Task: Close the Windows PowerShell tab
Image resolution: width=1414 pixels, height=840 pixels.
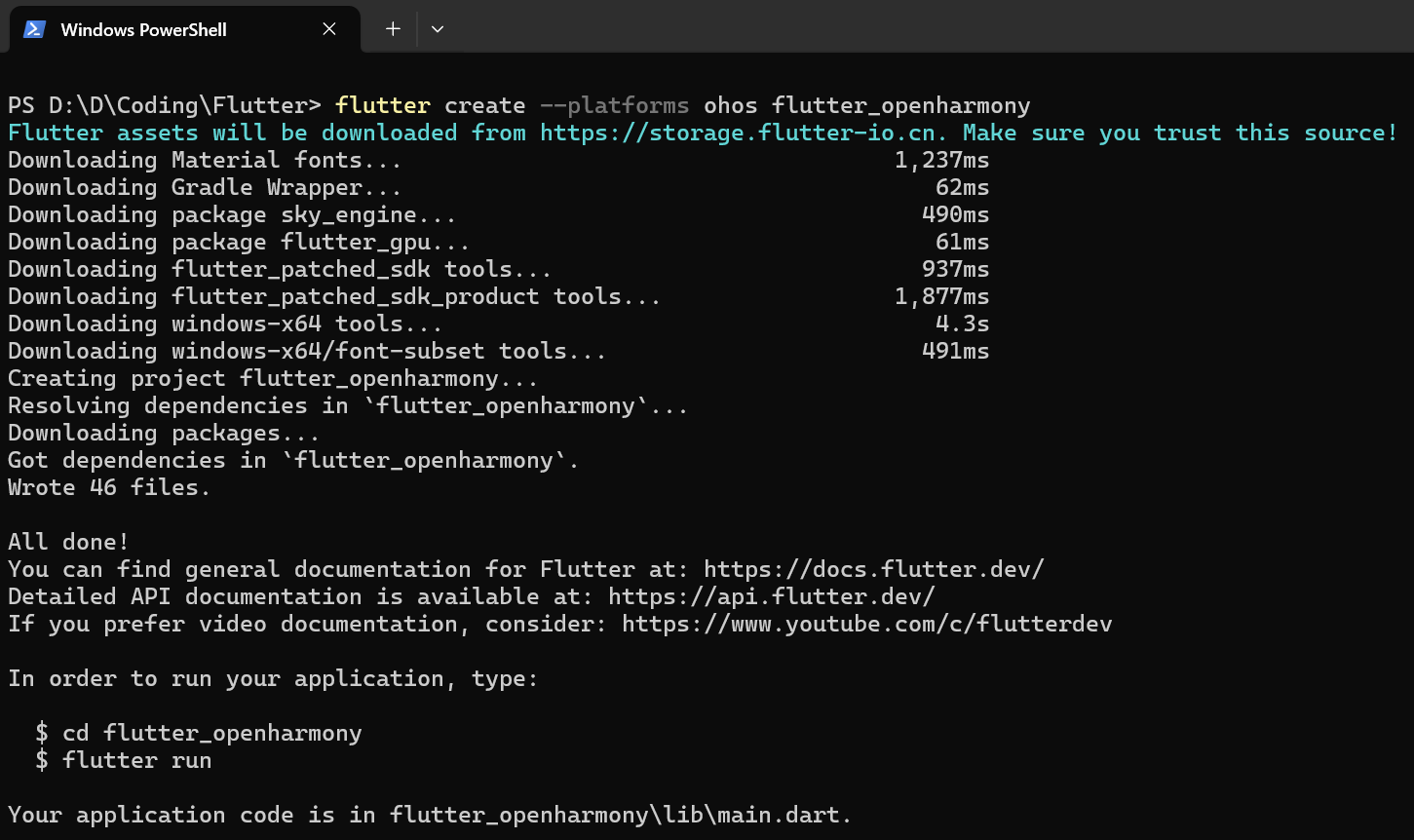Action: pos(329,29)
